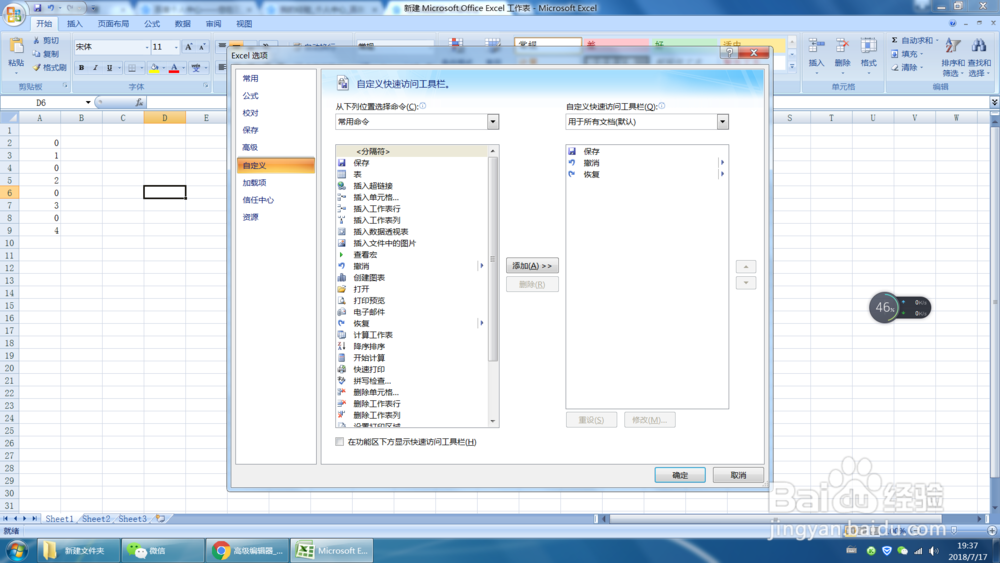1000x563 pixels.
Task: Click the 取消 button
Action: [x=738, y=475]
